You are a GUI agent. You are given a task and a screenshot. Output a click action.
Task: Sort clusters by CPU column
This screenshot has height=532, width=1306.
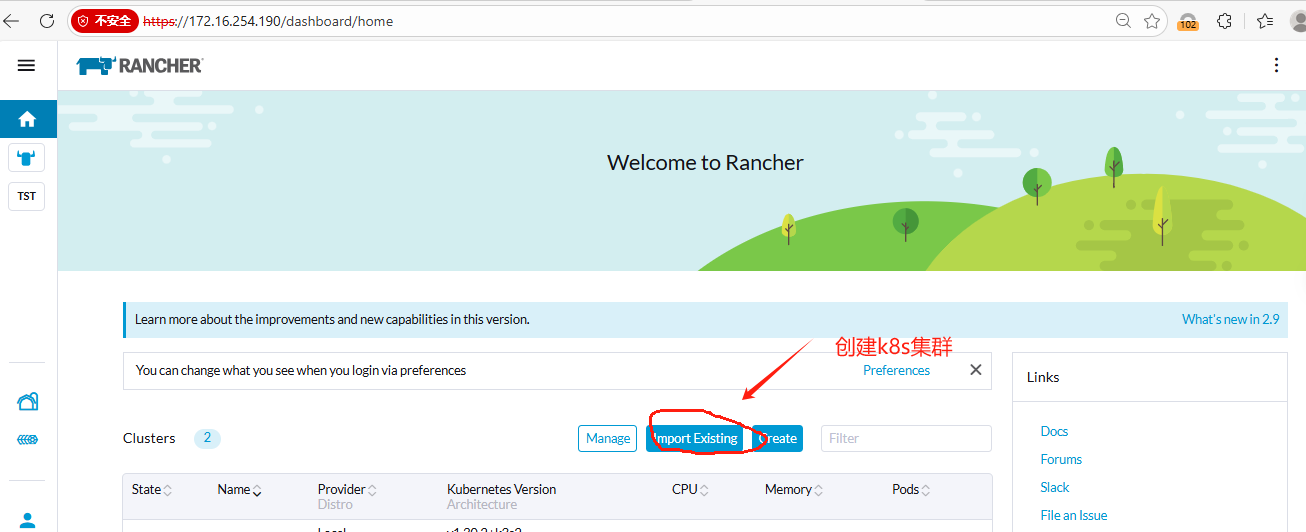coord(690,489)
